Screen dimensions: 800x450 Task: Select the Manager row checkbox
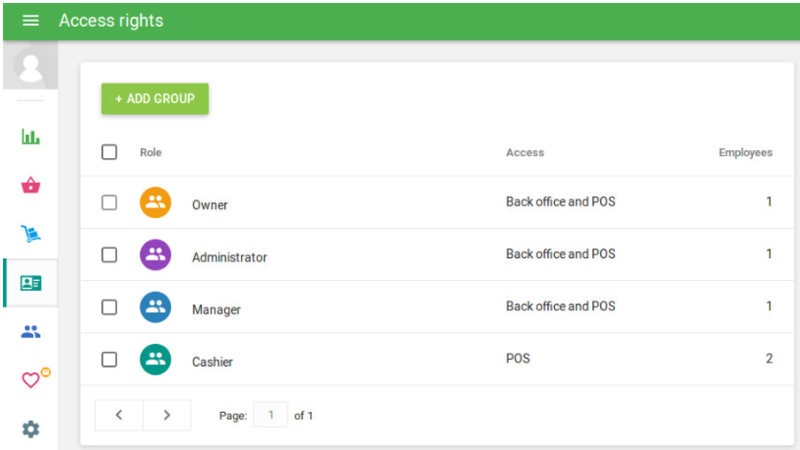[x=109, y=307]
